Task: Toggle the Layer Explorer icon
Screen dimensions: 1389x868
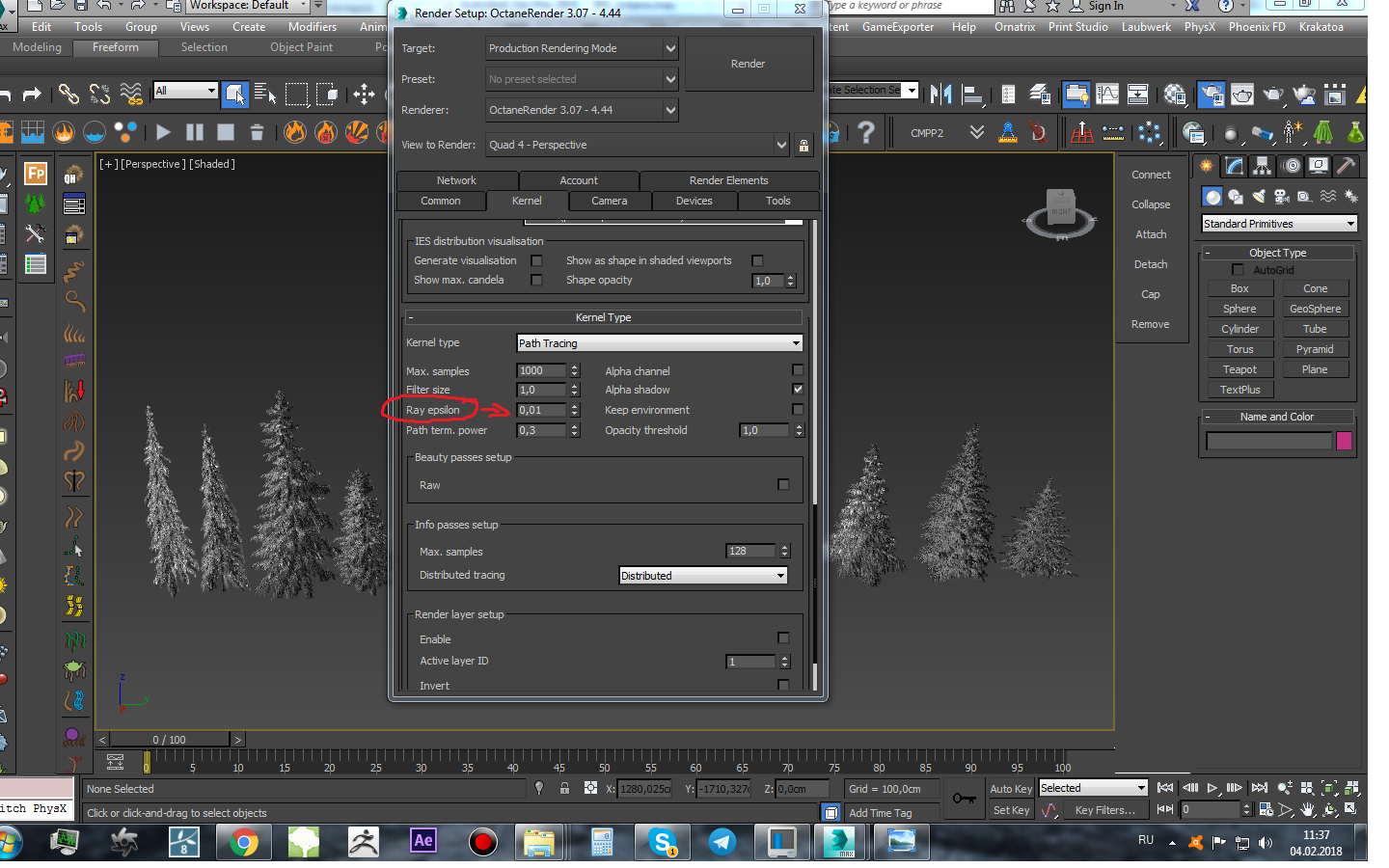Action: 1040,94
